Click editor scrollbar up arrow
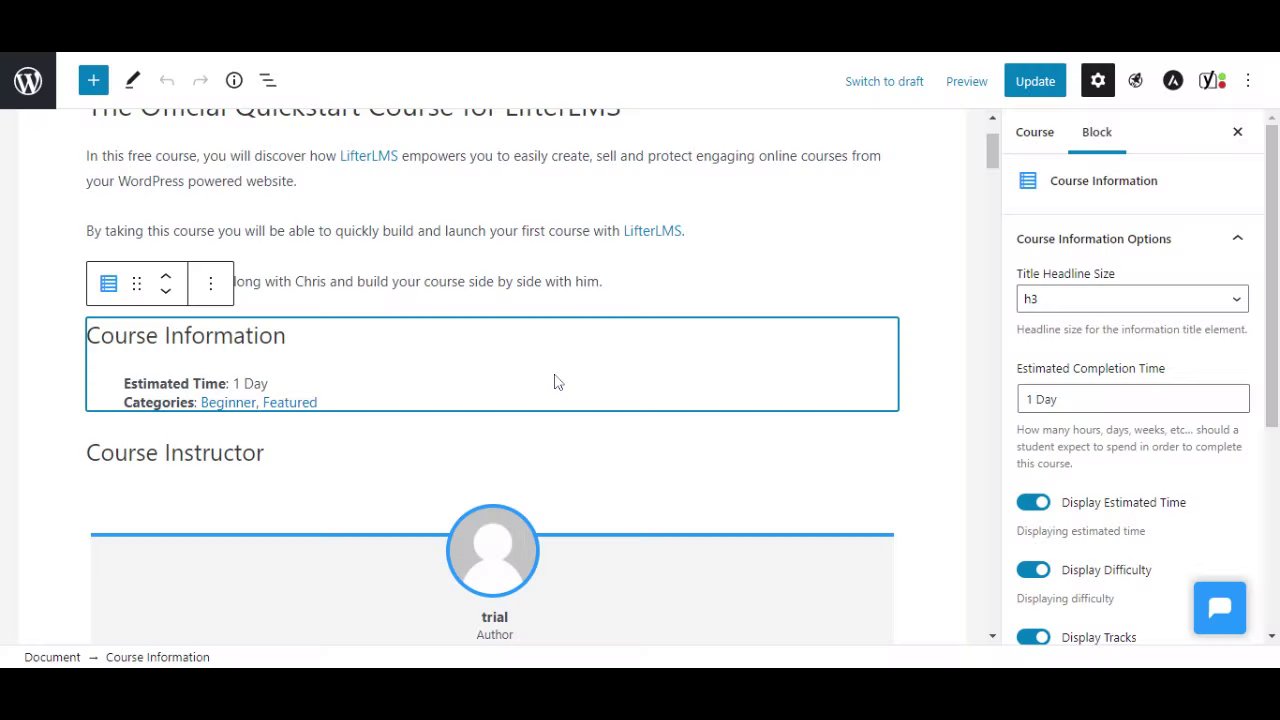Viewport: 1280px width, 720px height. [992, 118]
